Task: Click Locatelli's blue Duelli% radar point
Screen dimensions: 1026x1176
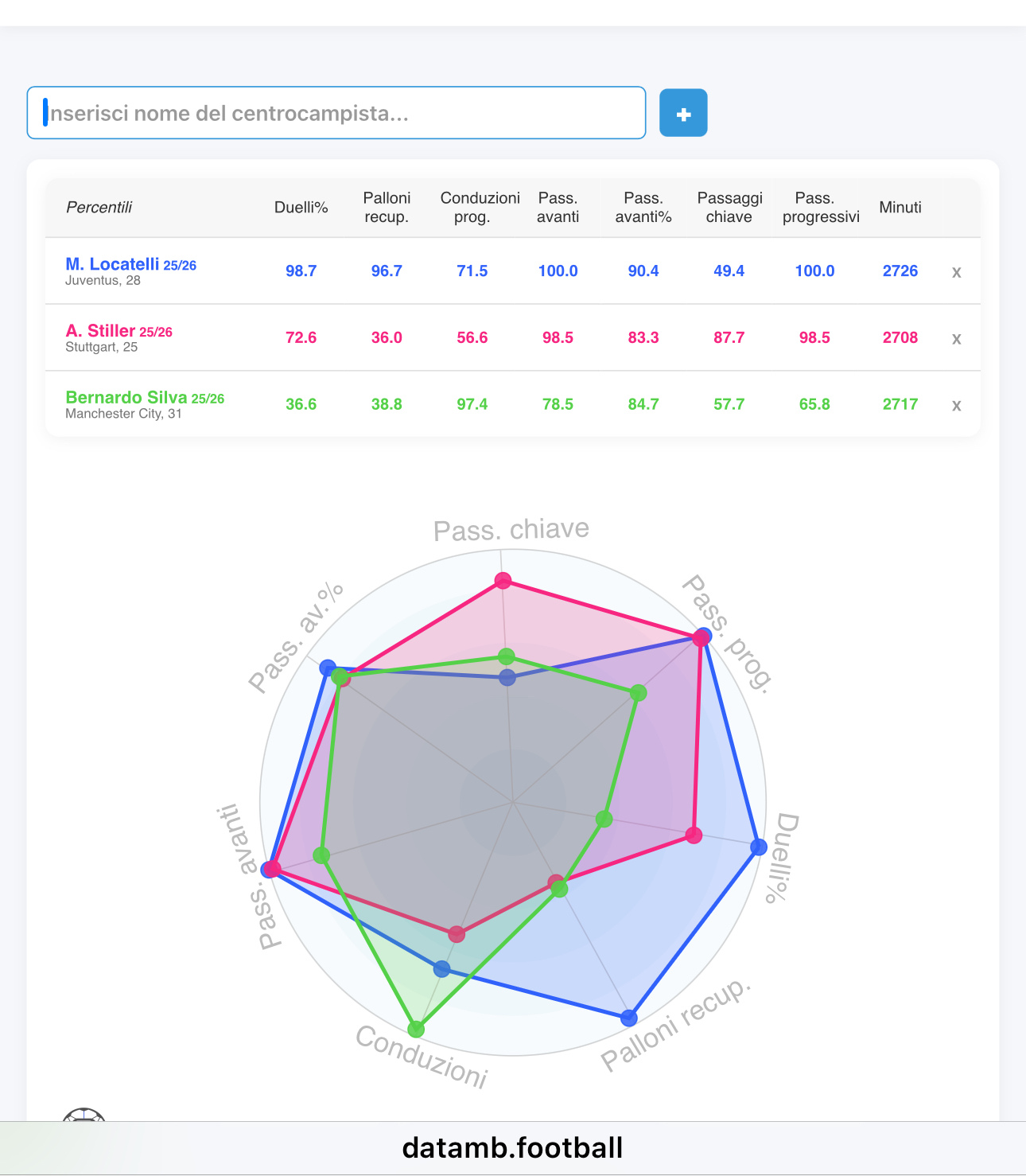Action: tap(759, 847)
